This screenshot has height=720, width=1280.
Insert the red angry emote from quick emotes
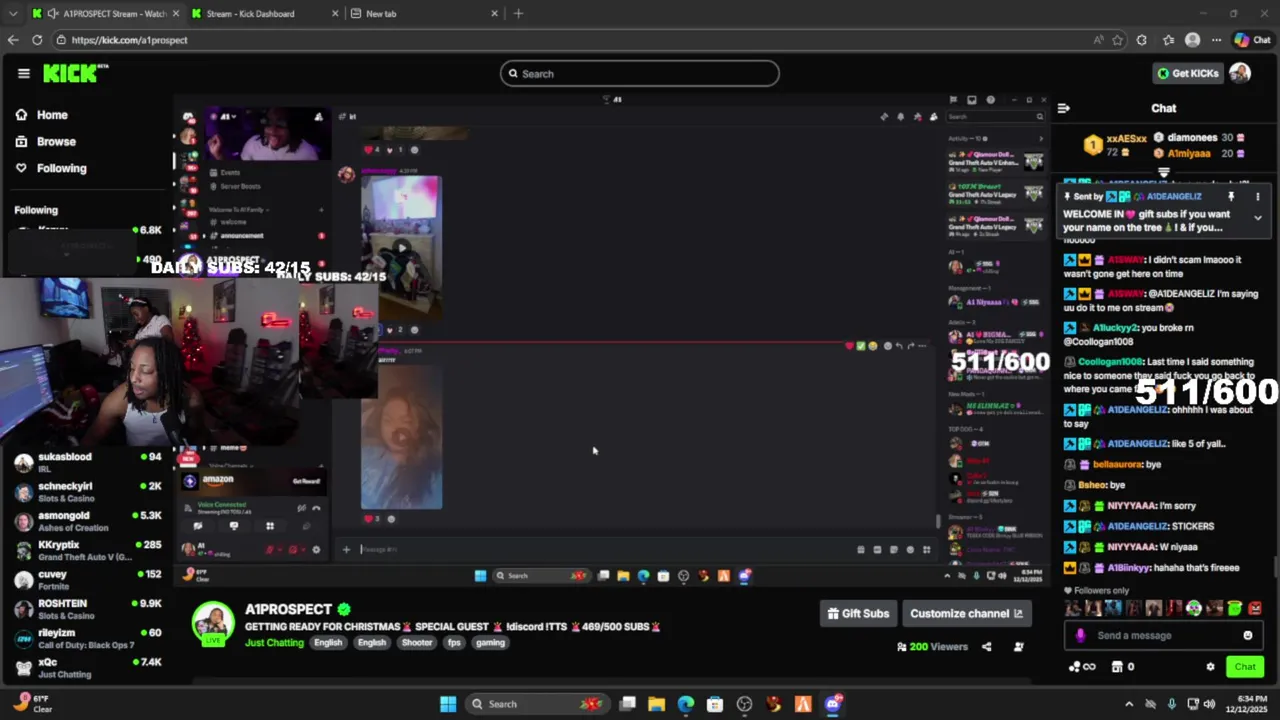[x=1255, y=608]
